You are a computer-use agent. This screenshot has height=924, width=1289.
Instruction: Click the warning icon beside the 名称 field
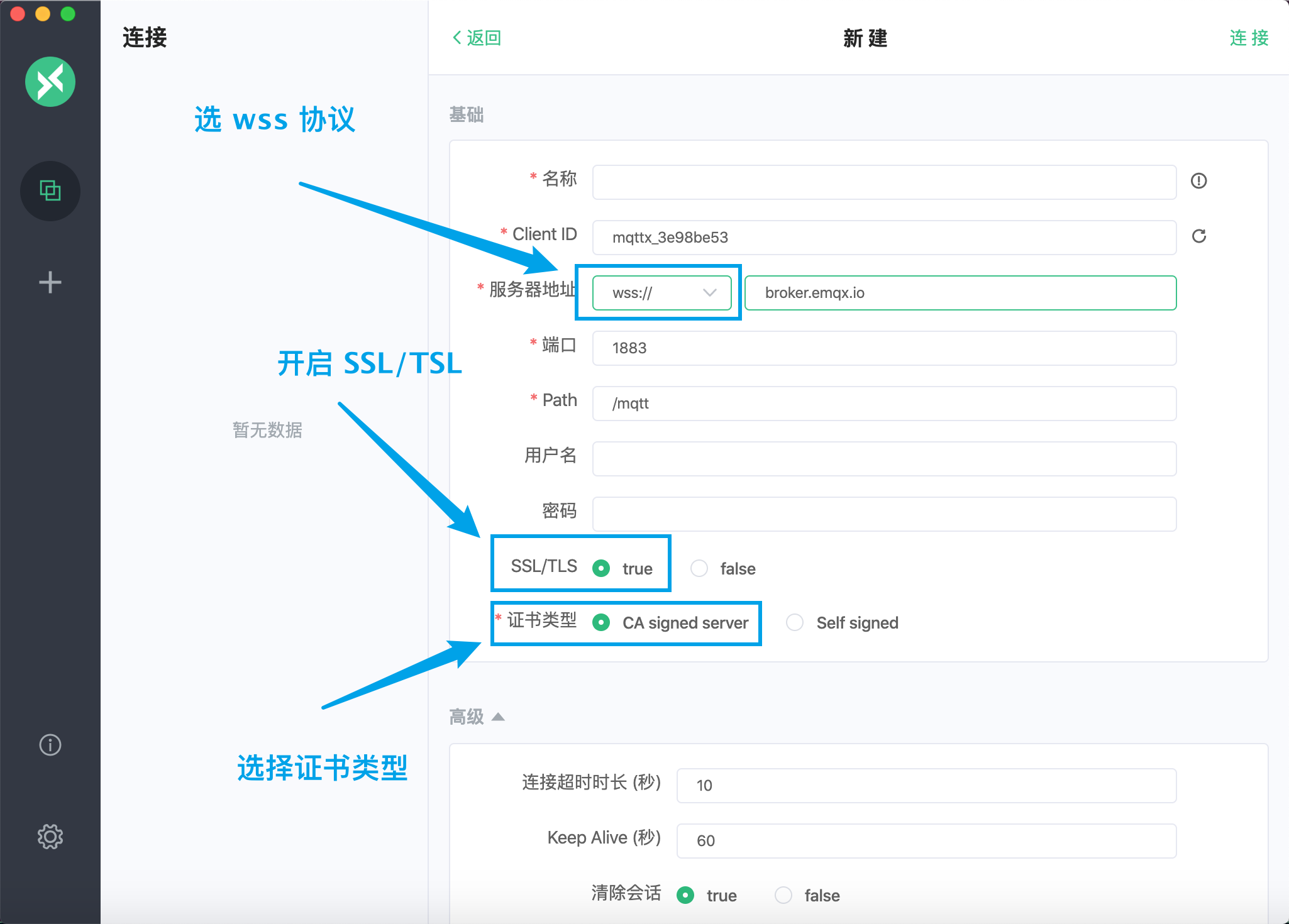[1200, 182]
